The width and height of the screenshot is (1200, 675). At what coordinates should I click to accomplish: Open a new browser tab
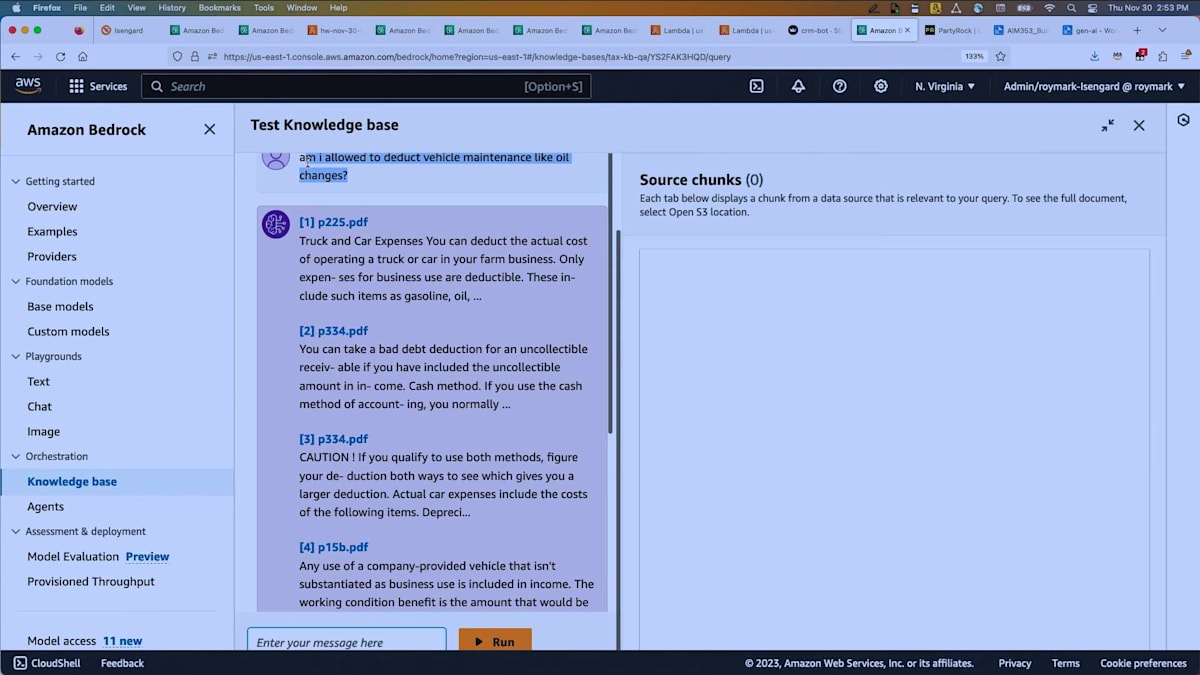point(1137,30)
